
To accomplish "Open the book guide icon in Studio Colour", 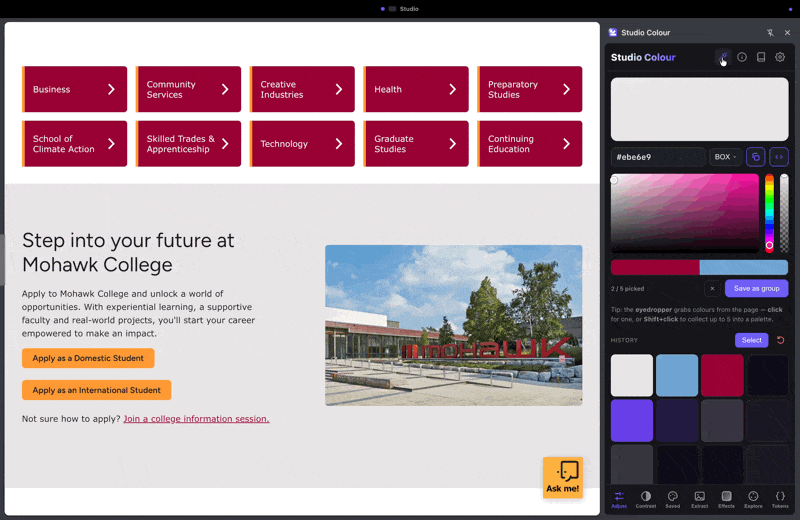I will coord(761,57).
